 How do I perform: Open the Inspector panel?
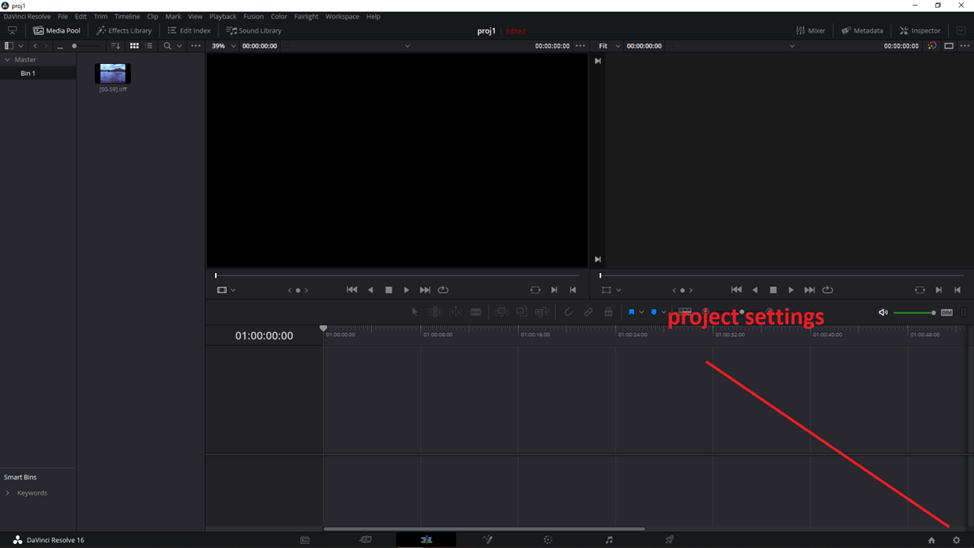coord(920,30)
